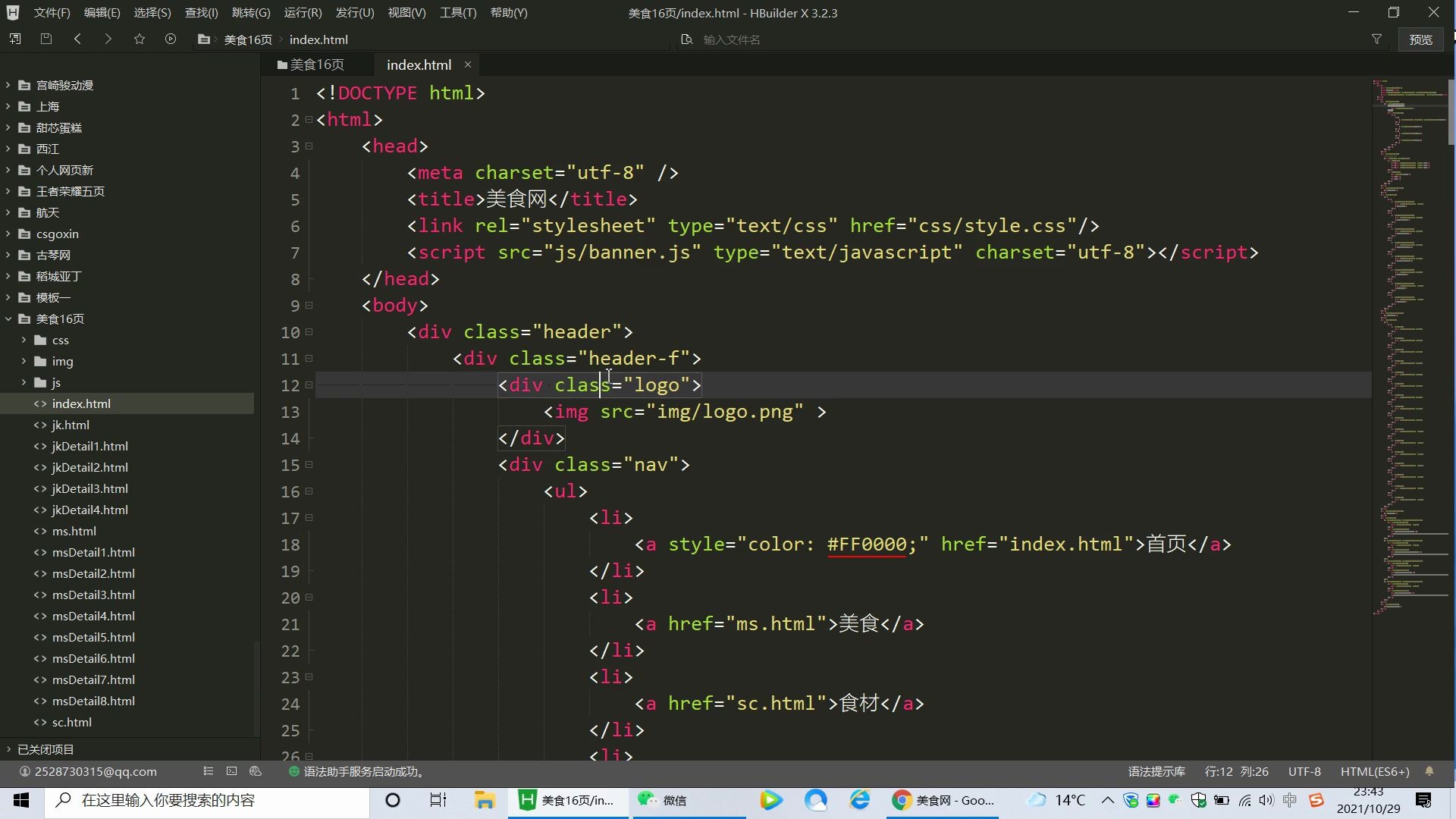The image size is (1456, 819).
Task: Open msDetail5.html in the project tree
Action: tap(93, 637)
